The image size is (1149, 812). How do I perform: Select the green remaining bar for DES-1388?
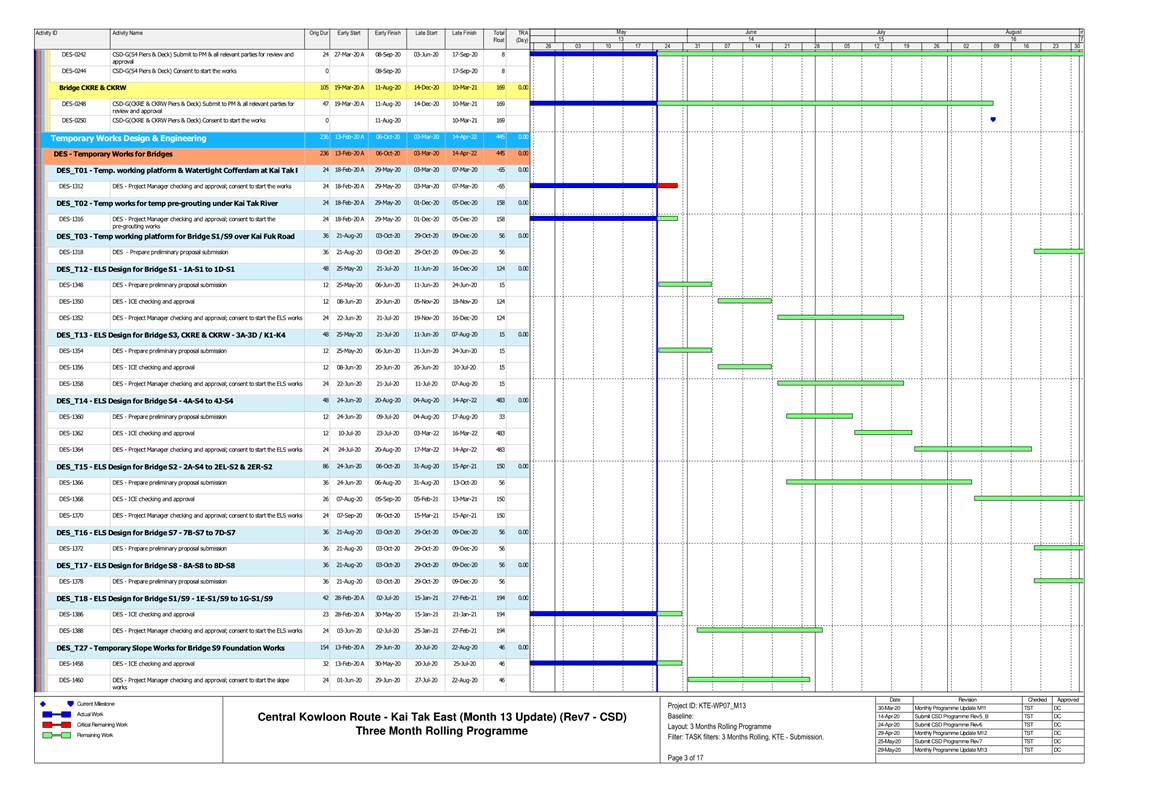coord(759,630)
